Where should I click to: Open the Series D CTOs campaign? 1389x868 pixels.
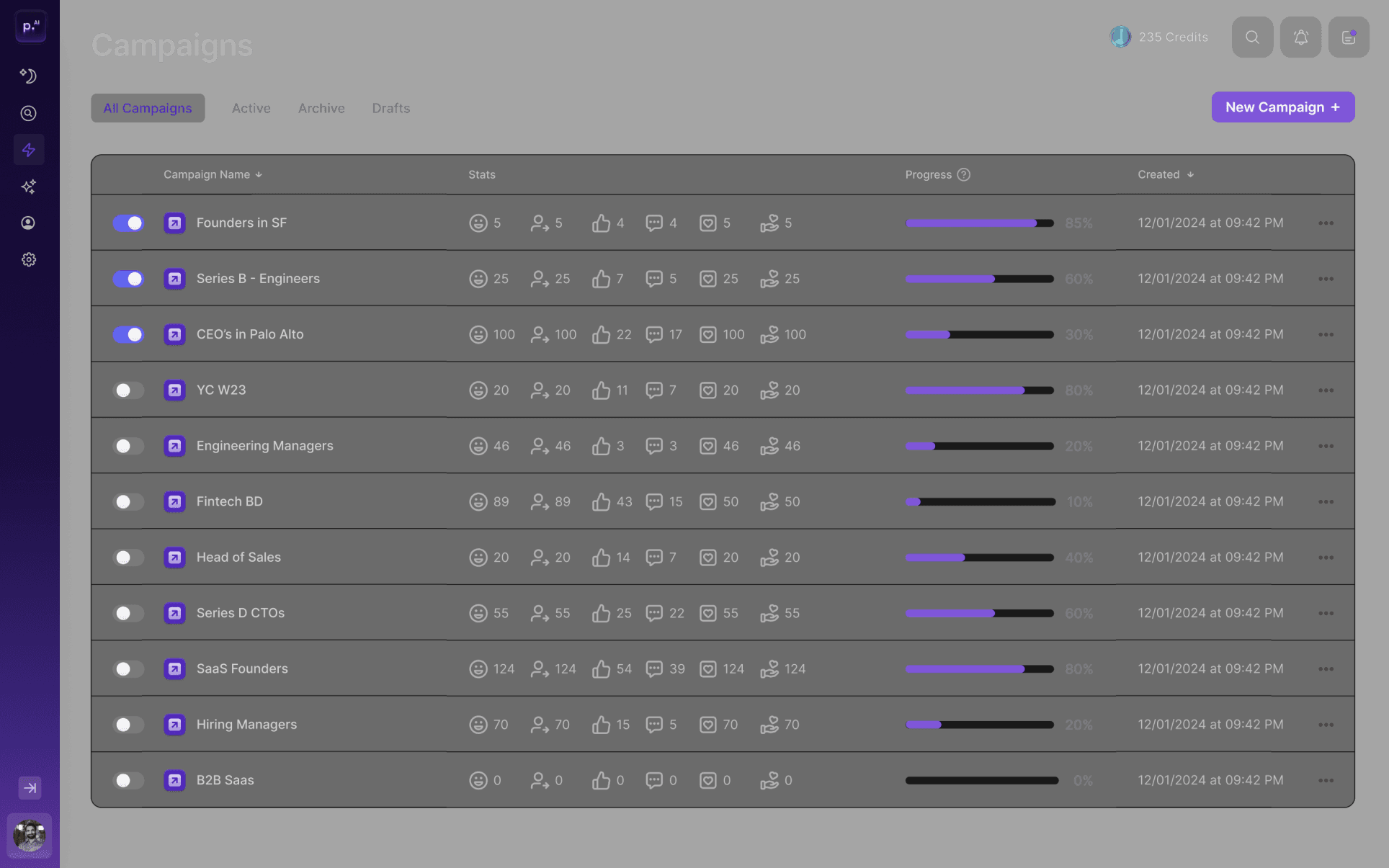(240, 613)
